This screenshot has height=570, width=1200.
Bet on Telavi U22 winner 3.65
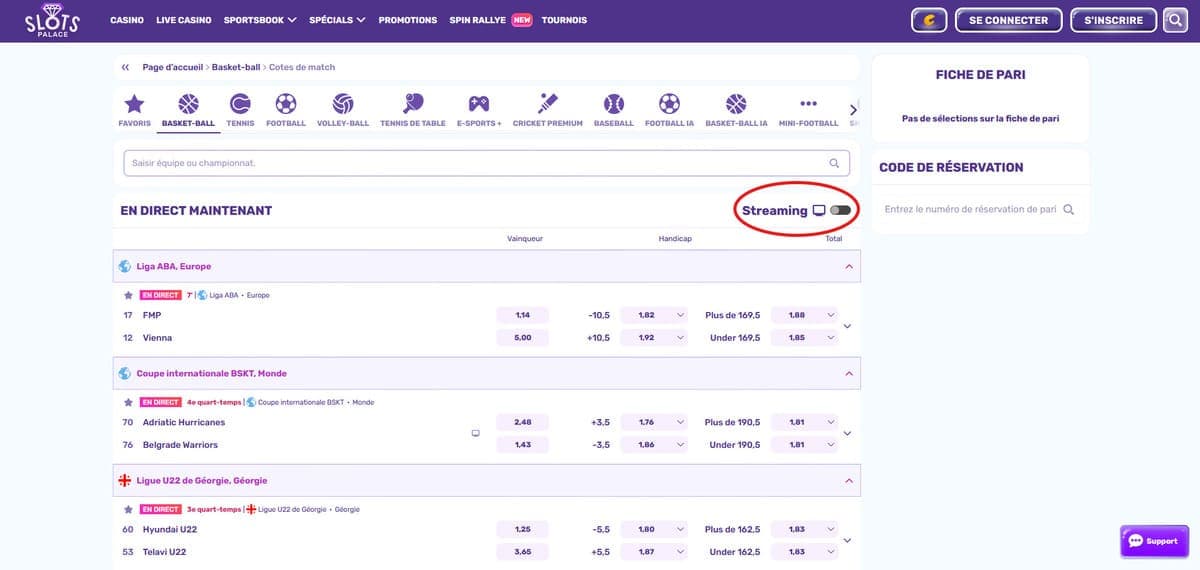point(523,552)
